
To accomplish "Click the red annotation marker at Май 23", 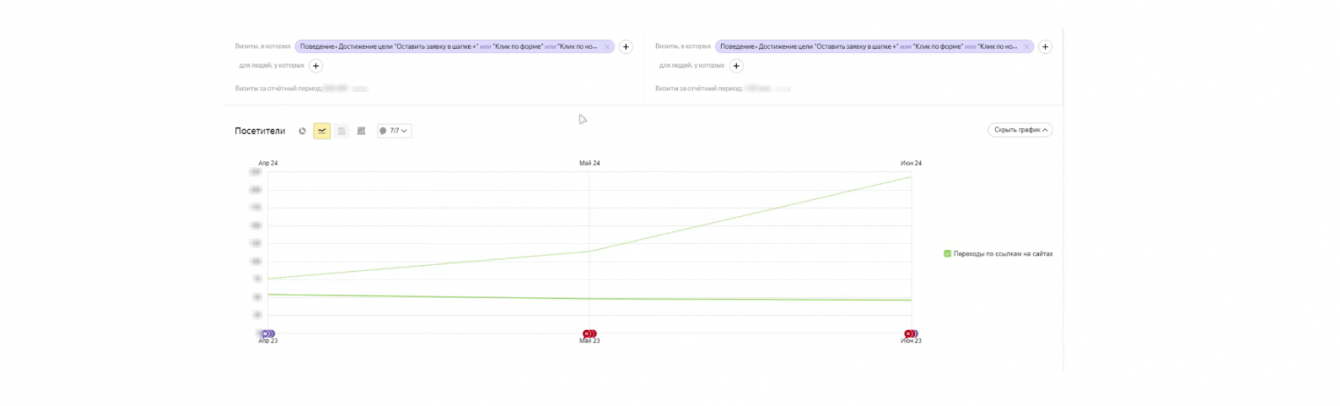I will tap(589, 333).
